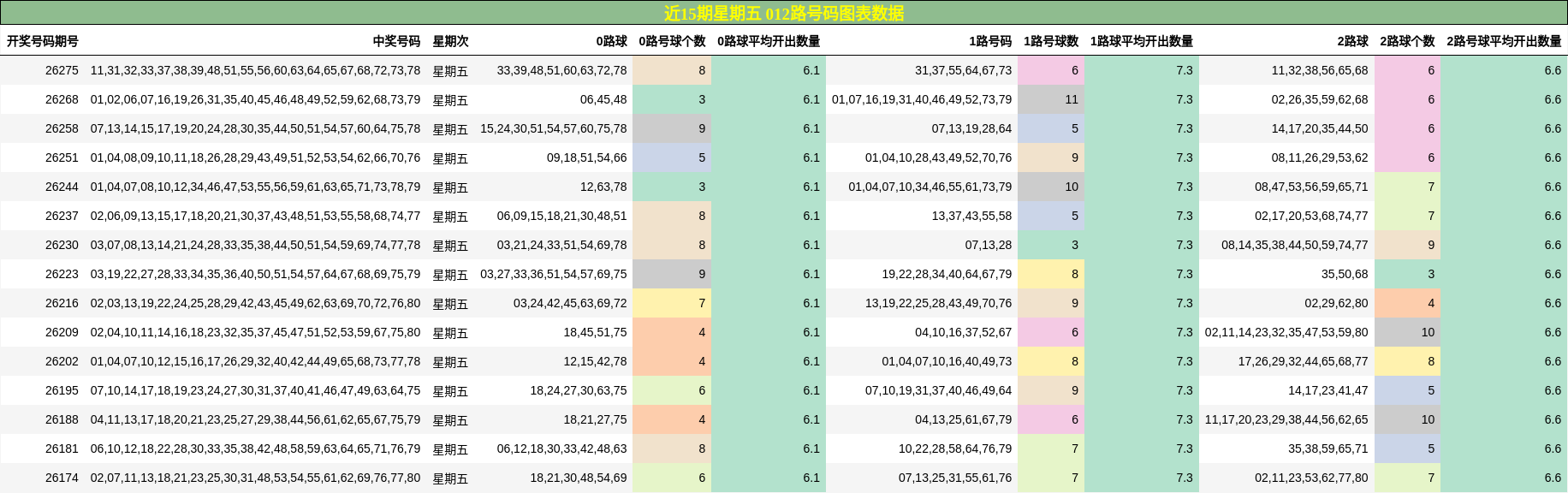
Task: Click the 1路球平均开出数量 column header
Action: (1142, 41)
